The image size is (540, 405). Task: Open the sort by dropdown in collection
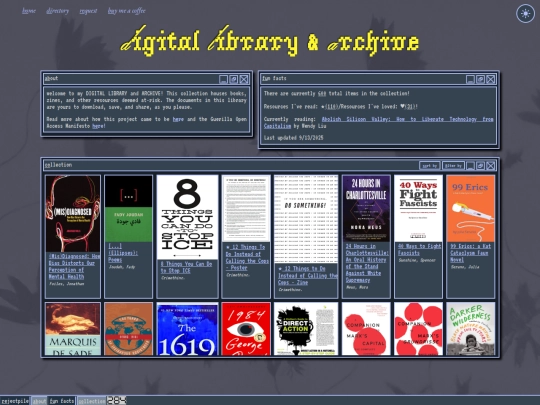(429, 166)
